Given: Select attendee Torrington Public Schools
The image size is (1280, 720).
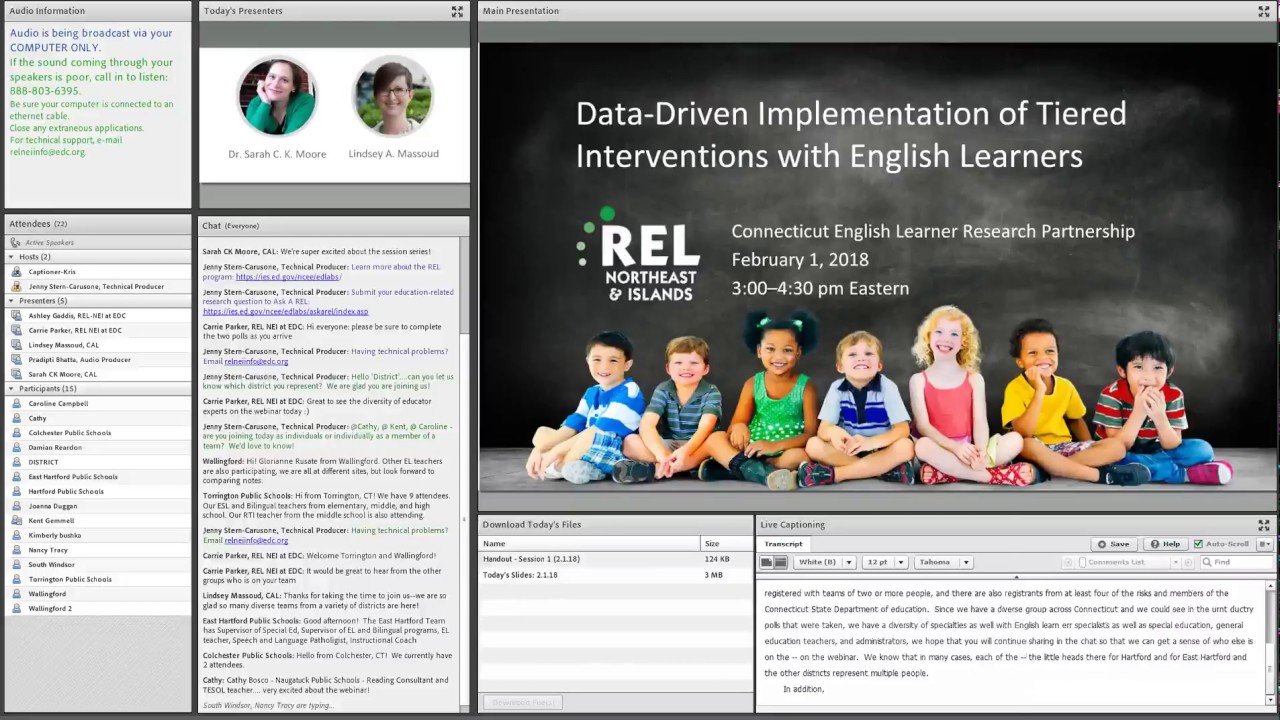Looking at the screenshot, I should pyautogui.click(x=98, y=580).
